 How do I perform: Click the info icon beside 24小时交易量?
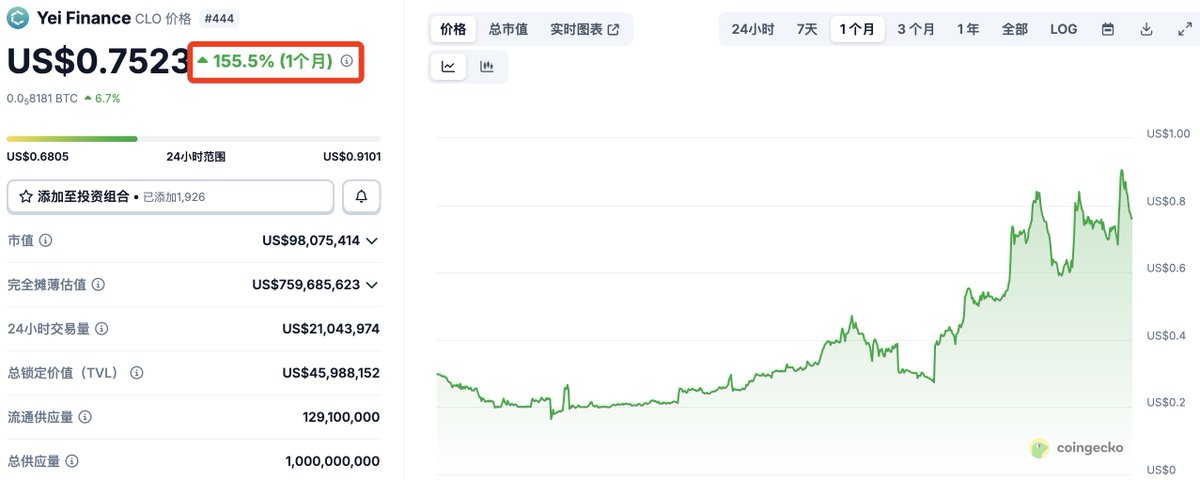tap(102, 329)
